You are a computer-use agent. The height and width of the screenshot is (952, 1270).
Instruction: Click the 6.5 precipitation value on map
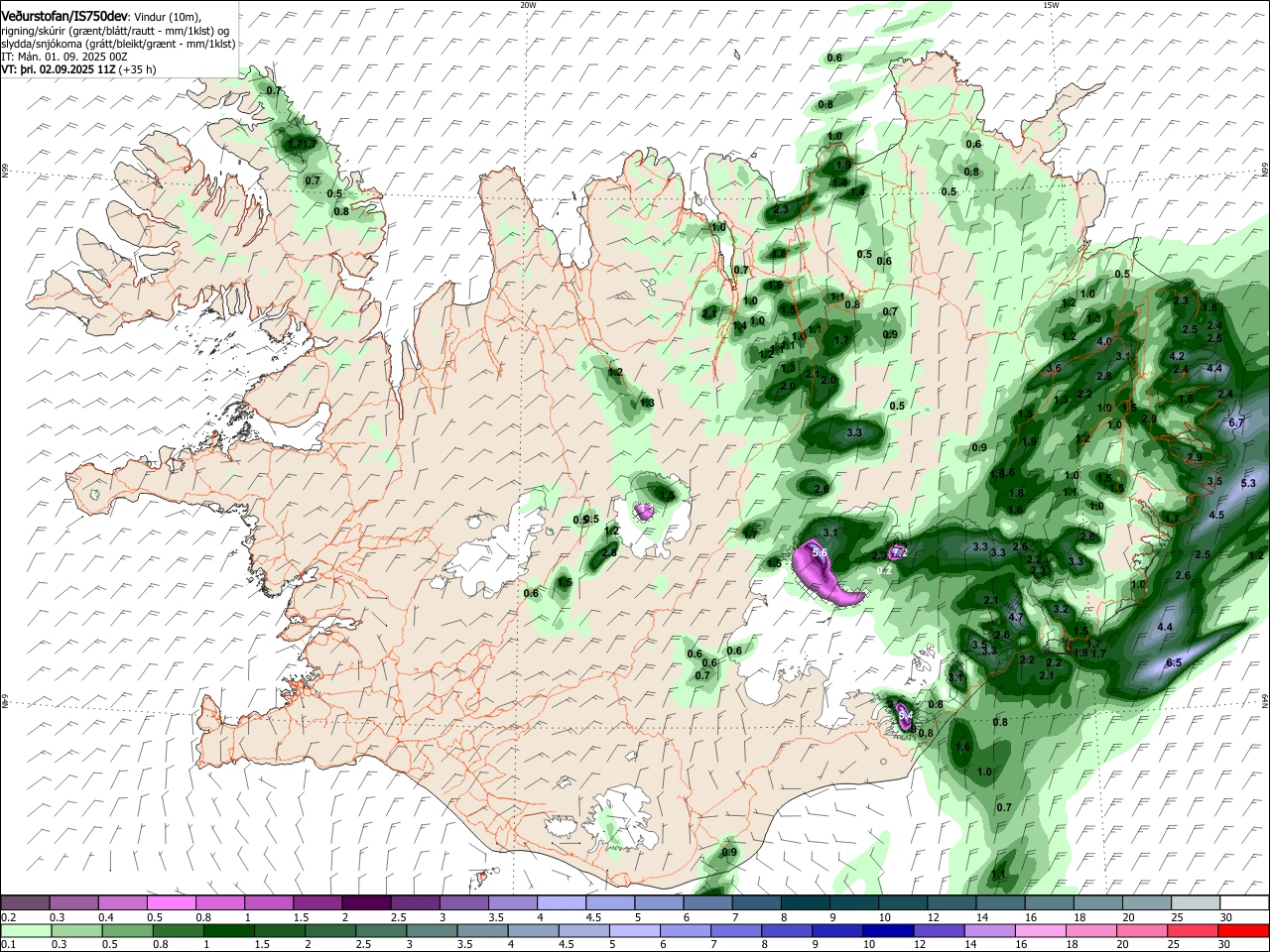1174,662
